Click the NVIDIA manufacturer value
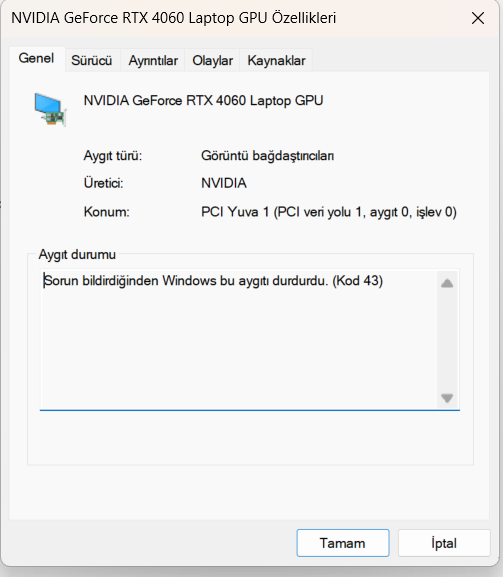The width and height of the screenshot is (503, 577). pyautogui.click(x=224, y=183)
